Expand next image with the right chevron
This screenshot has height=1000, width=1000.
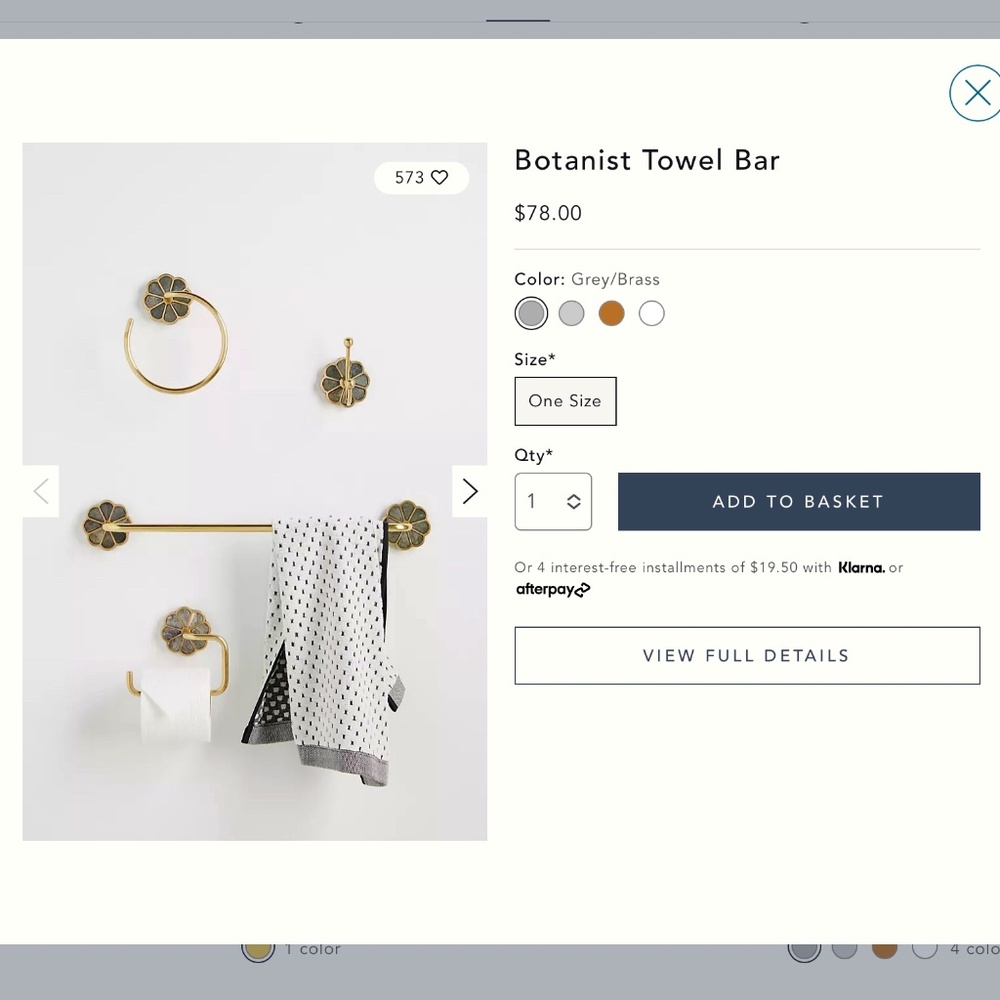(x=469, y=491)
